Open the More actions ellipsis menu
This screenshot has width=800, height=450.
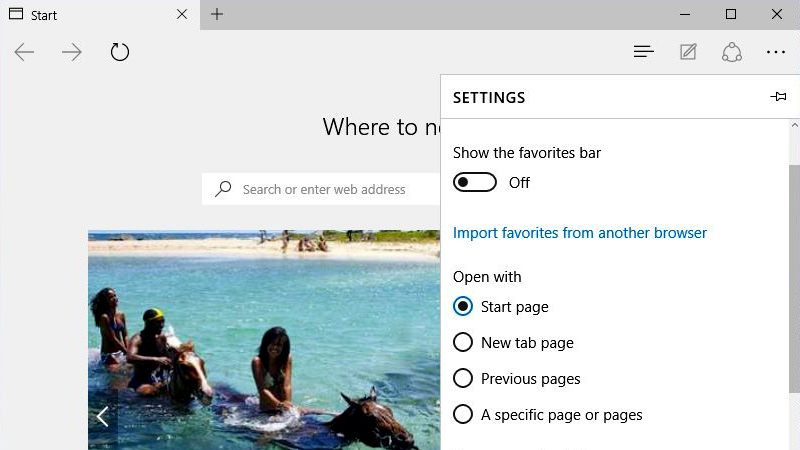[x=776, y=52]
